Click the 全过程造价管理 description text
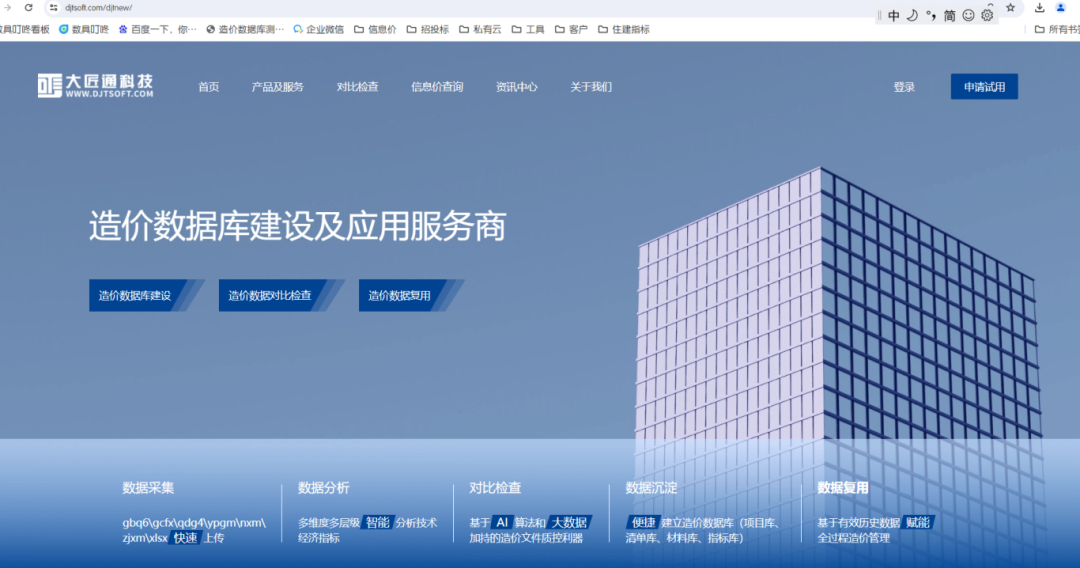This screenshot has width=1080, height=568. tap(853, 538)
